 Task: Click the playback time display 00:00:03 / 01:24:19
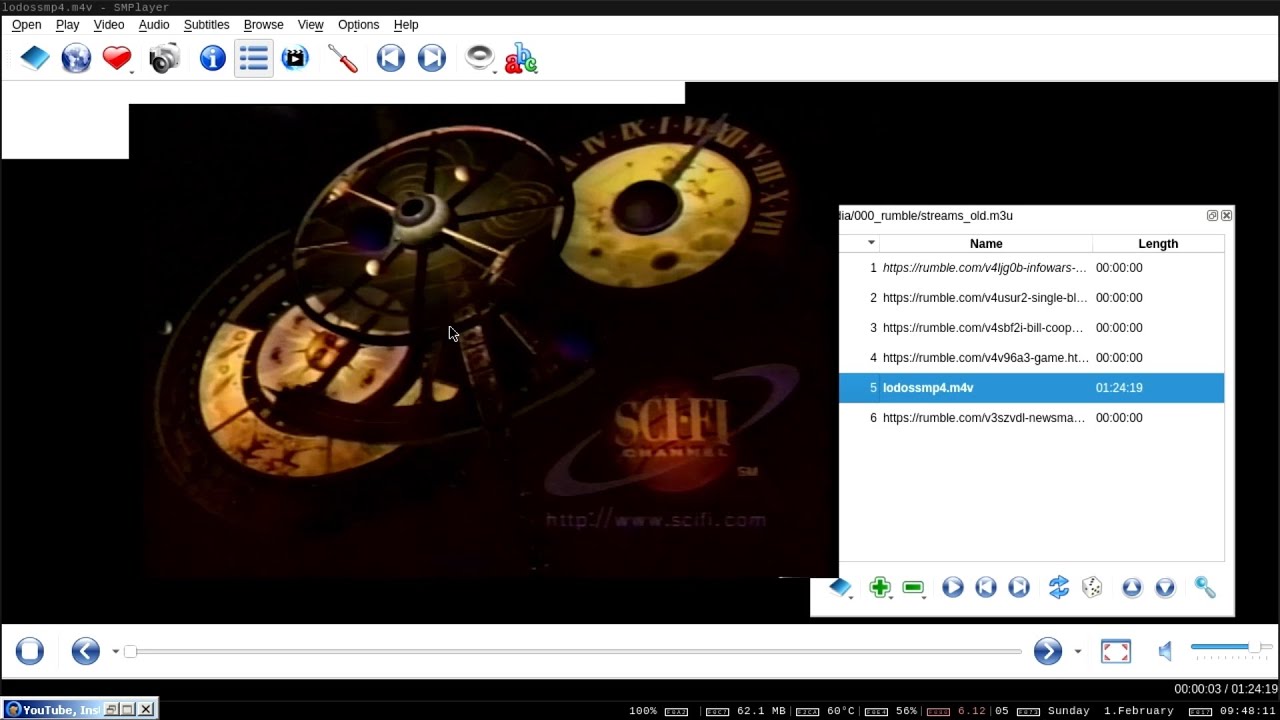[x=1226, y=689]
